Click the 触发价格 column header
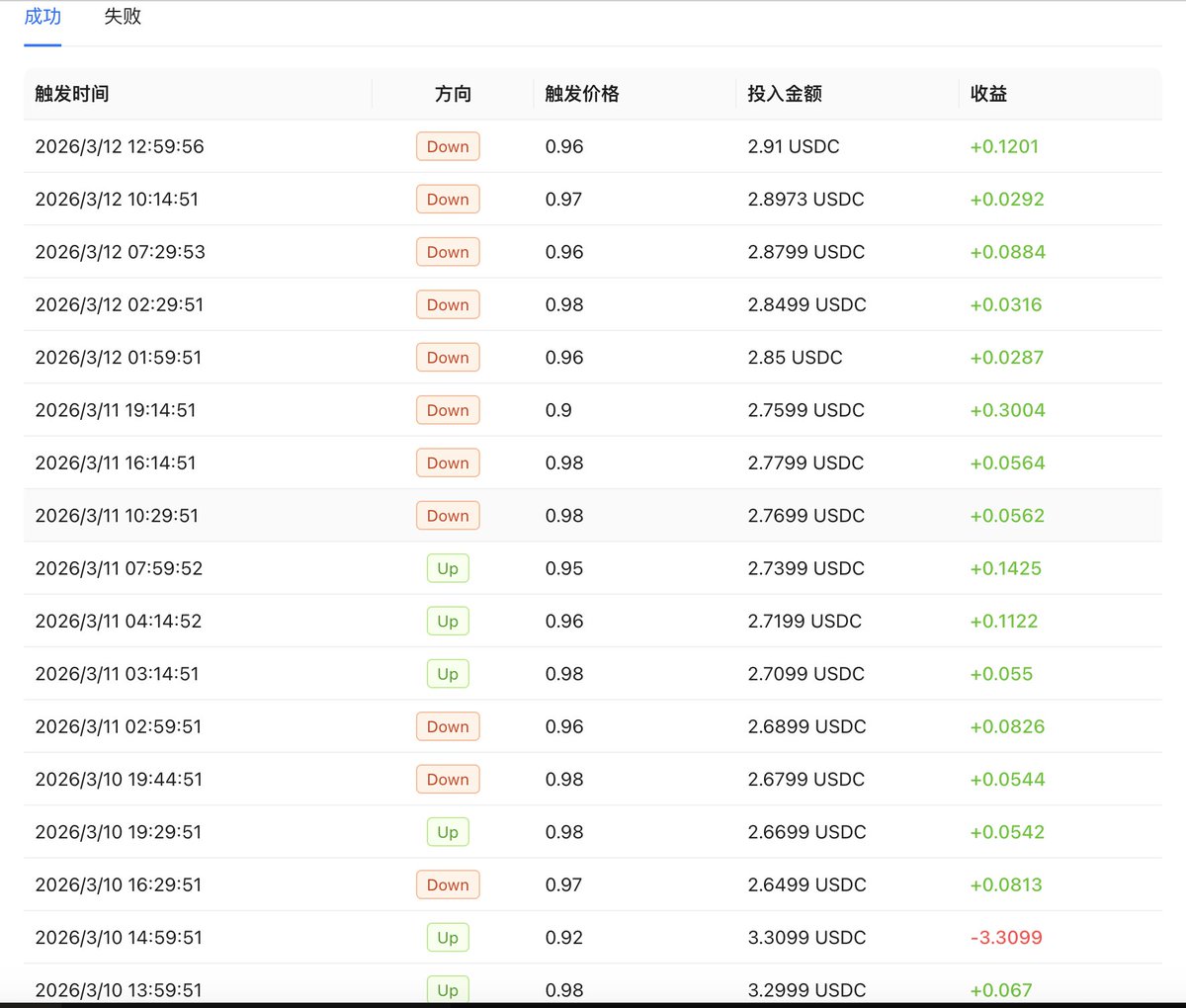This screenshot has height=1008, width=1186. pyautogui.click(x=583, y=94)
